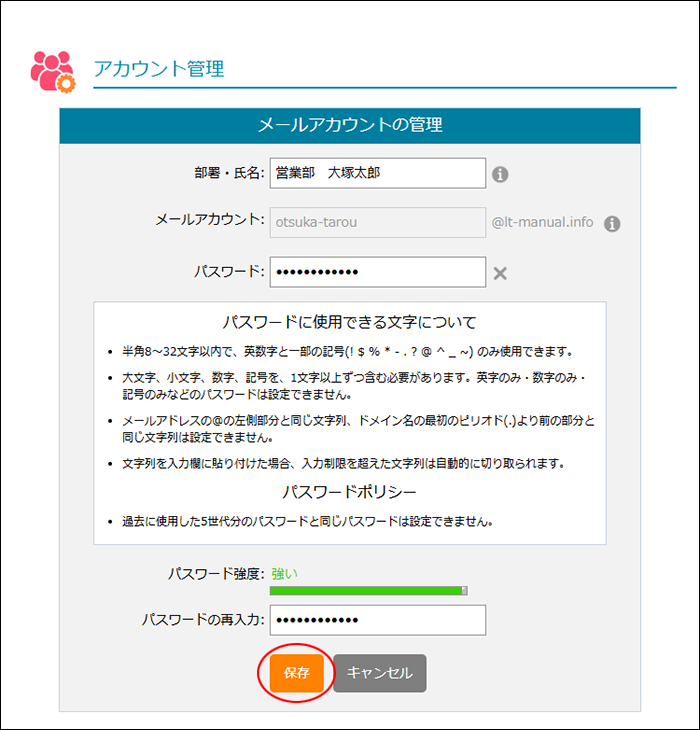The width and height of the screenshot is (700, 730).
Task: Click the メールアカウント field label
Action: point(208,222)
